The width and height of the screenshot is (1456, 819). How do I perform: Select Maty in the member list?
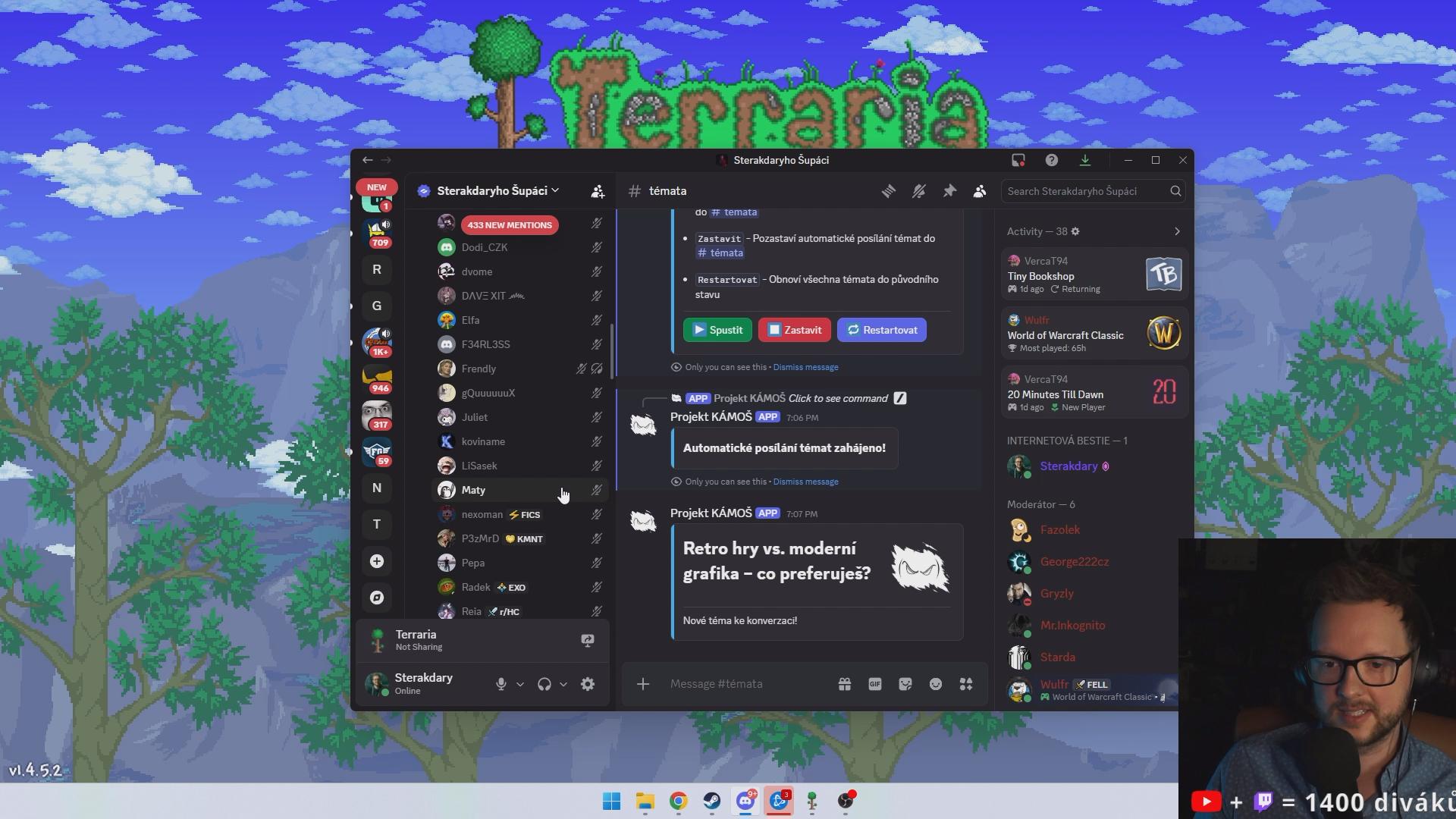473,490
